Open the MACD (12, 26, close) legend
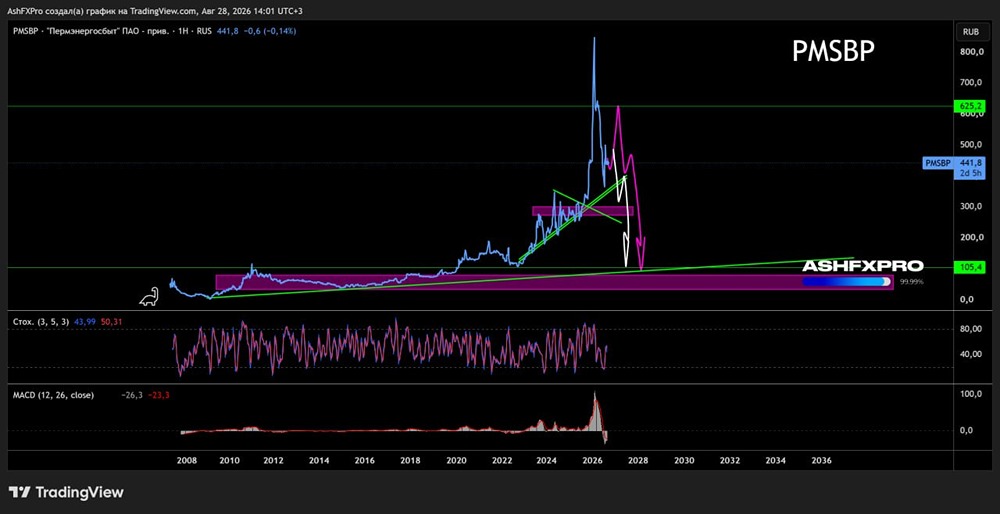Image resolution: width=1000 pixels, height=514 pixels. pos(54,395)
